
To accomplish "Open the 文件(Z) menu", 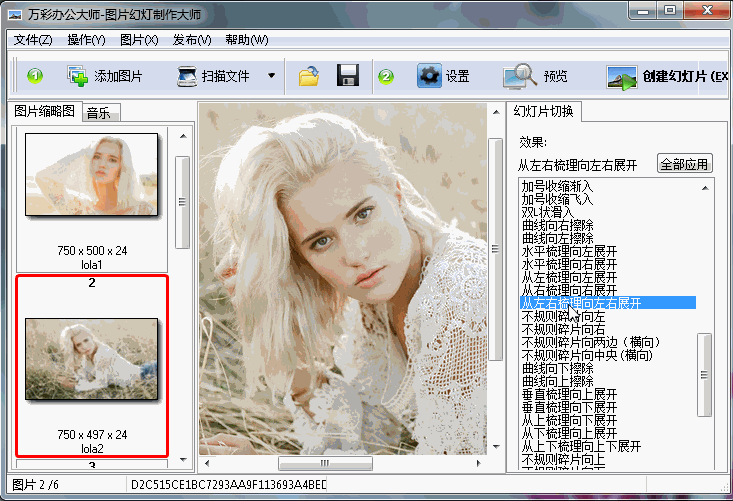I will [32, 40].
